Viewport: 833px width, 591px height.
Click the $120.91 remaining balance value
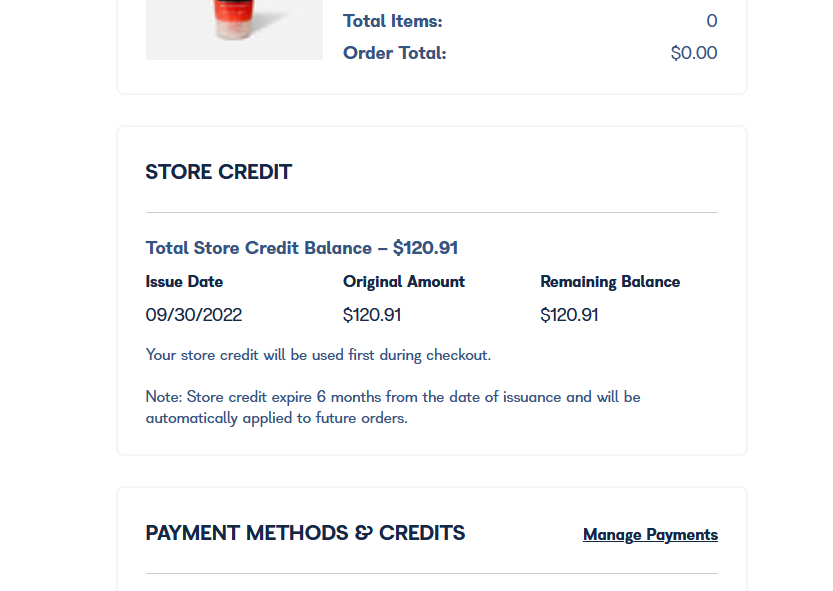[x=568, y=315]
